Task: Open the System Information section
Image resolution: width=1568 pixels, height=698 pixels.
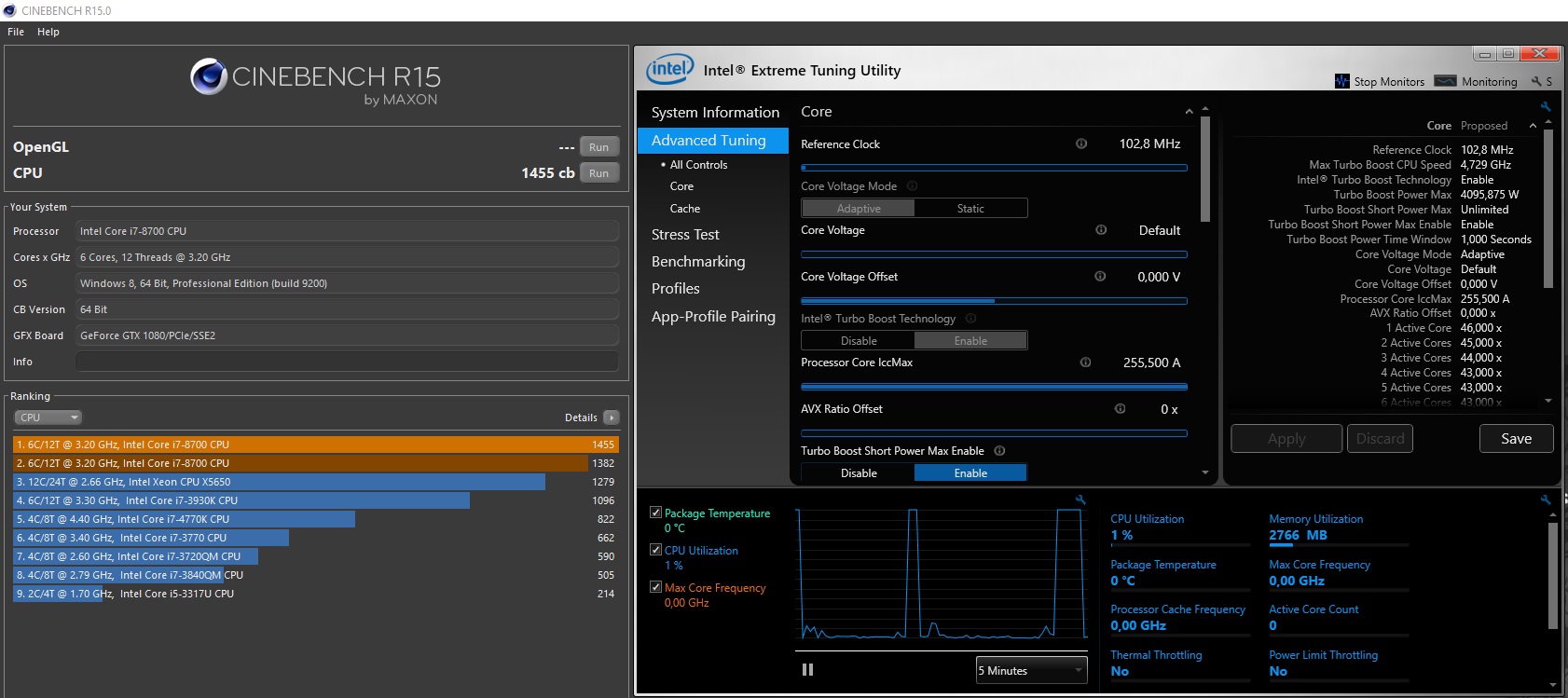Action: coord(715,112)
